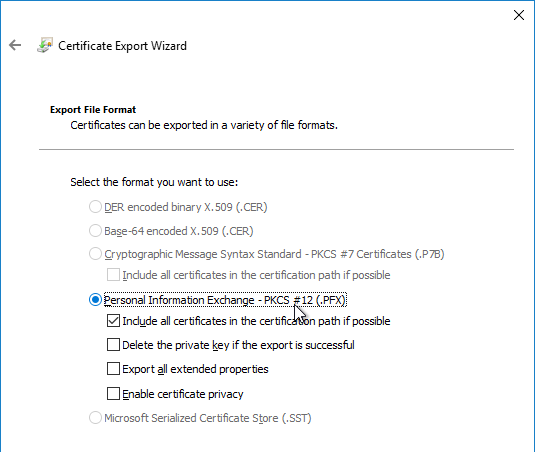The image size is (535, 452).
Task: Go back using the left arrow
Action: [15, 45]
